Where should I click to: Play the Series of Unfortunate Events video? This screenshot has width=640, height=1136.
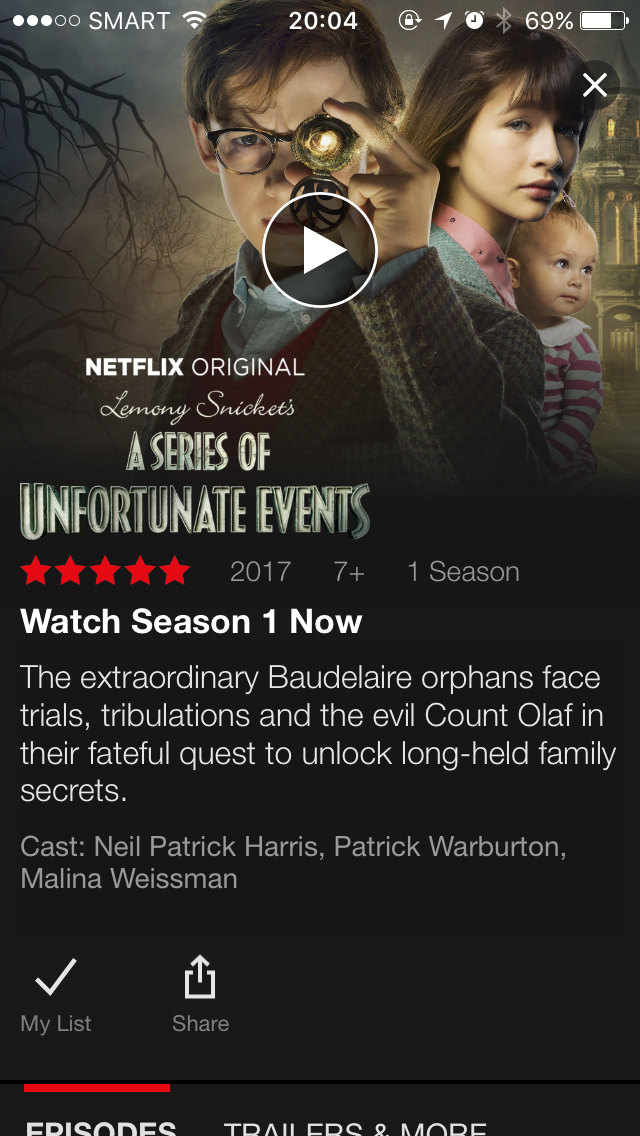320,251
